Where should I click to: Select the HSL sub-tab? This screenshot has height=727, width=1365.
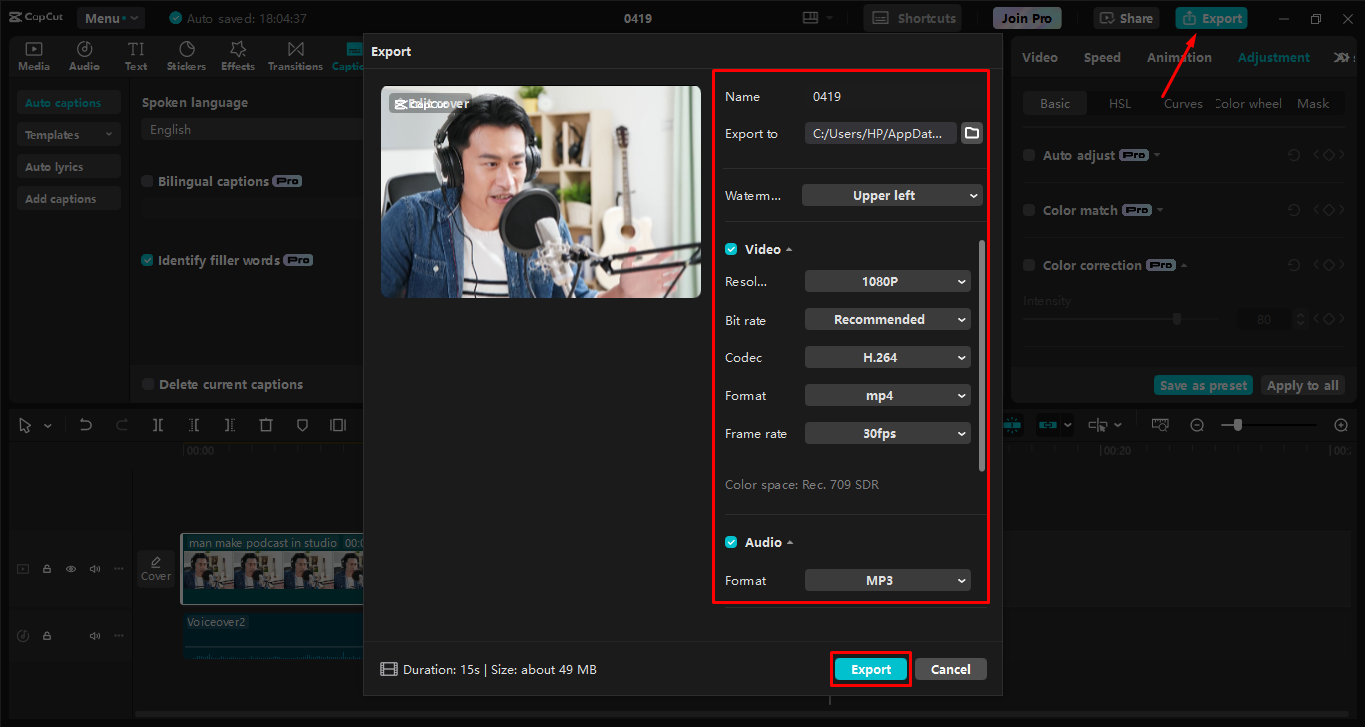[x=1120, y=104]
